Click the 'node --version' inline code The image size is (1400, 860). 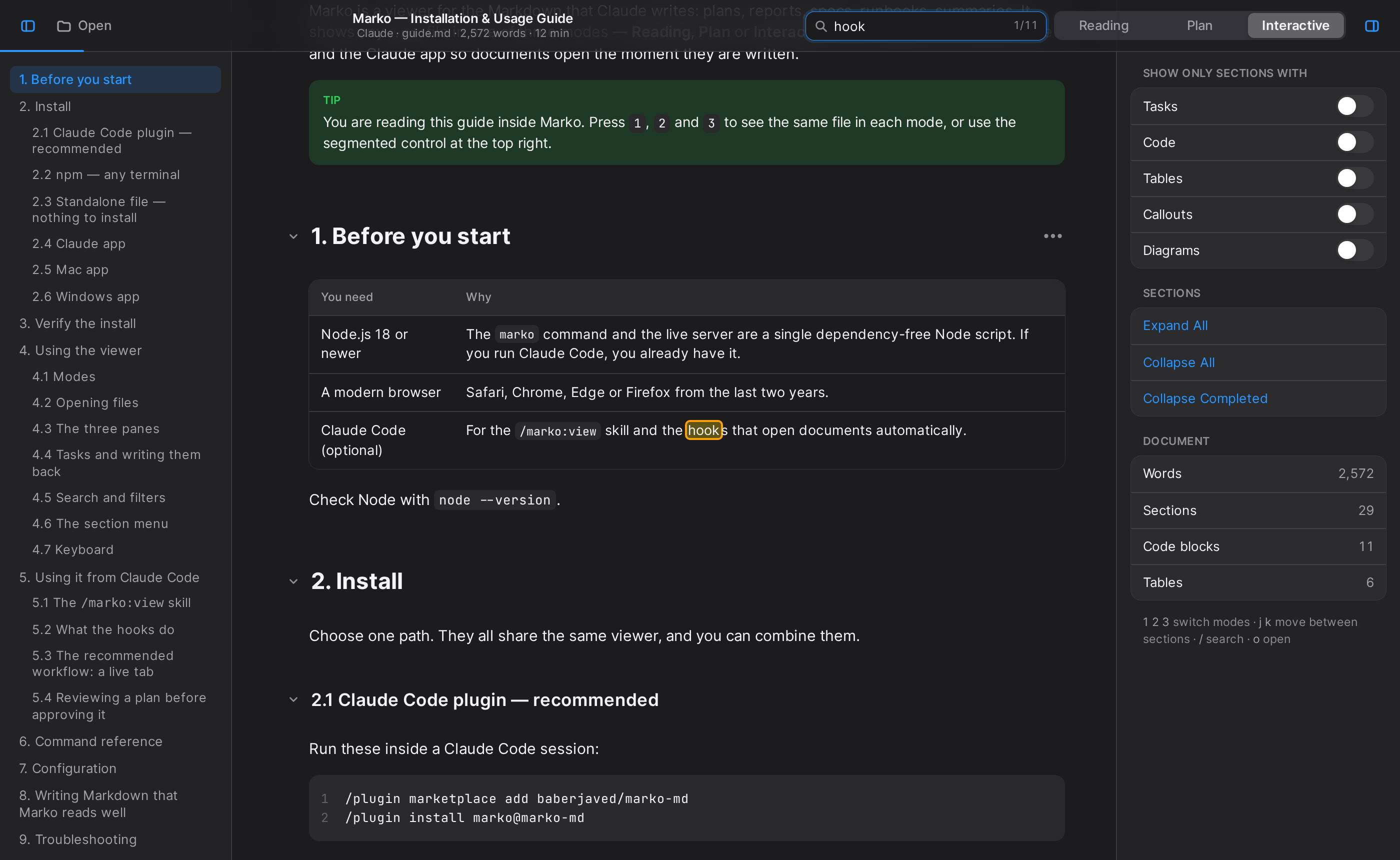[494, 500]
